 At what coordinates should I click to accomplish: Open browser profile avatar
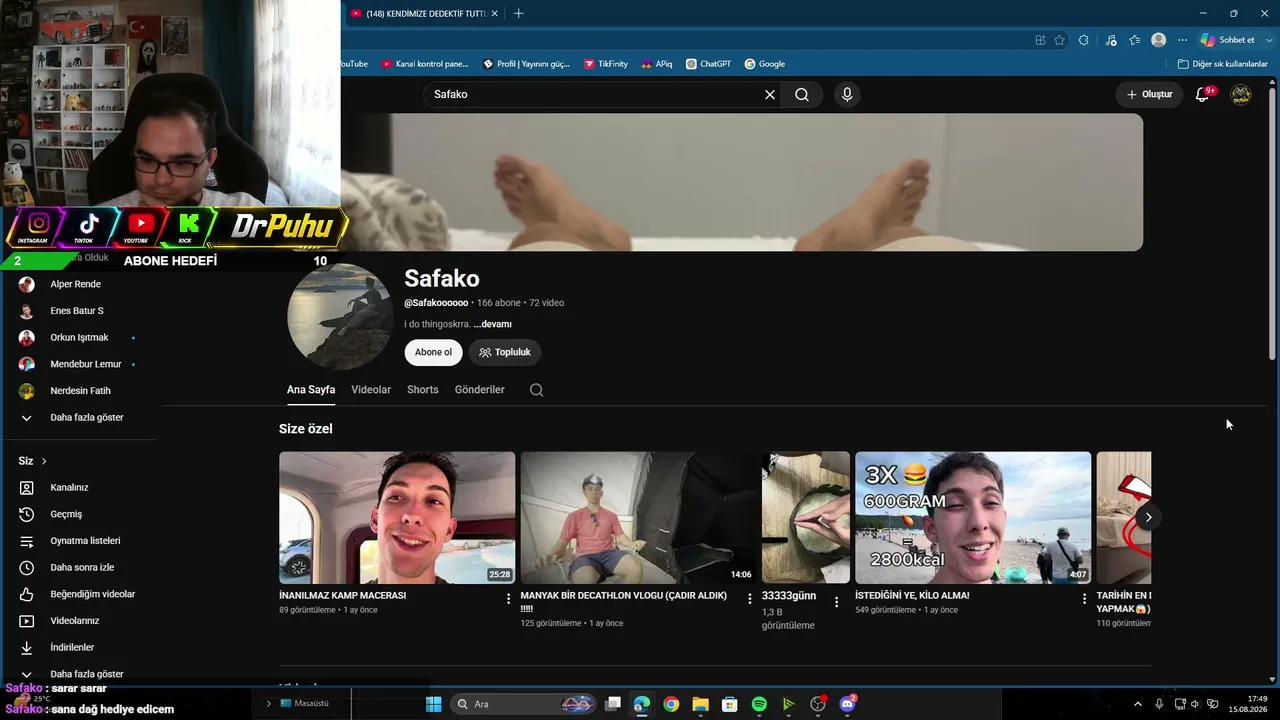click(x=1159, y=40)
